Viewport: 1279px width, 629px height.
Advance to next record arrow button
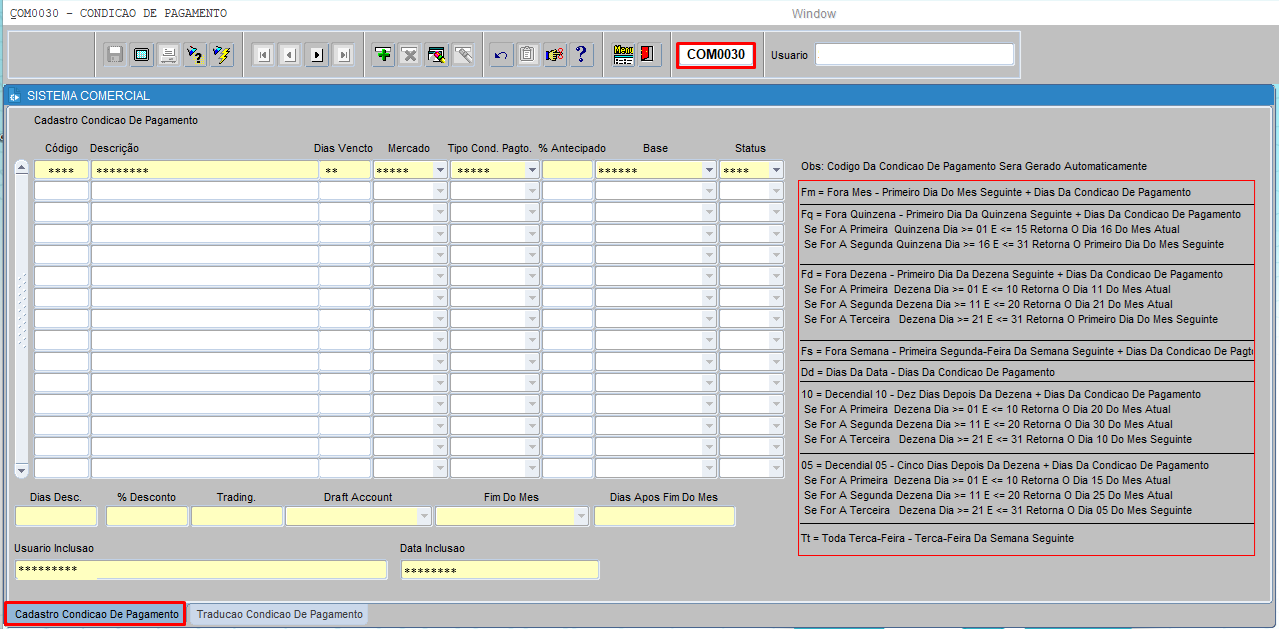point(317,55)
